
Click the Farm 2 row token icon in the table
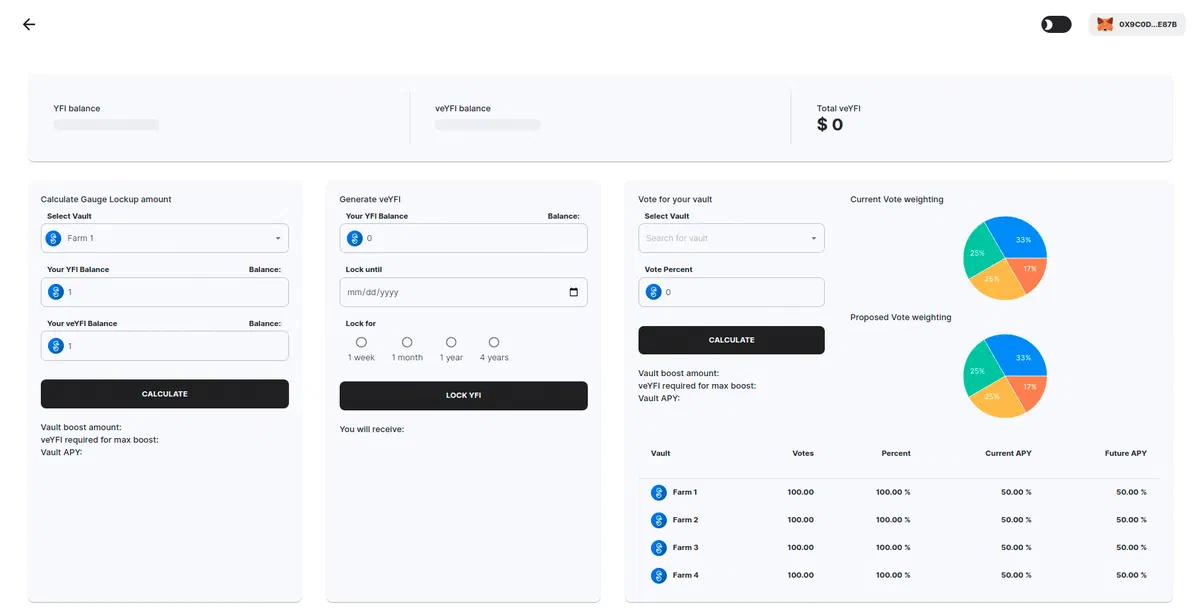coord(659,520)
